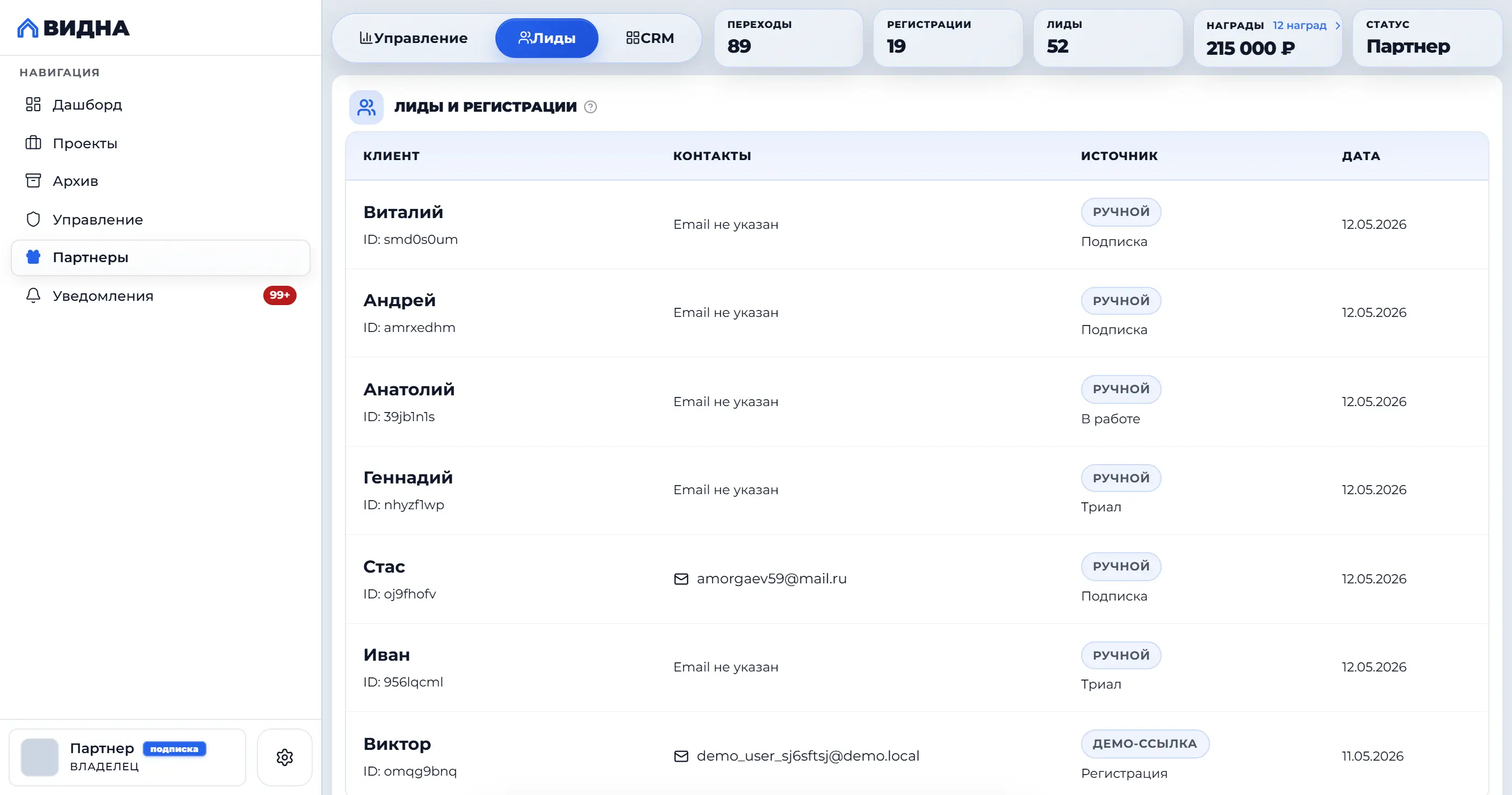
Task: Click ID: amrxedhm text
Action: (x=409, y=327)
